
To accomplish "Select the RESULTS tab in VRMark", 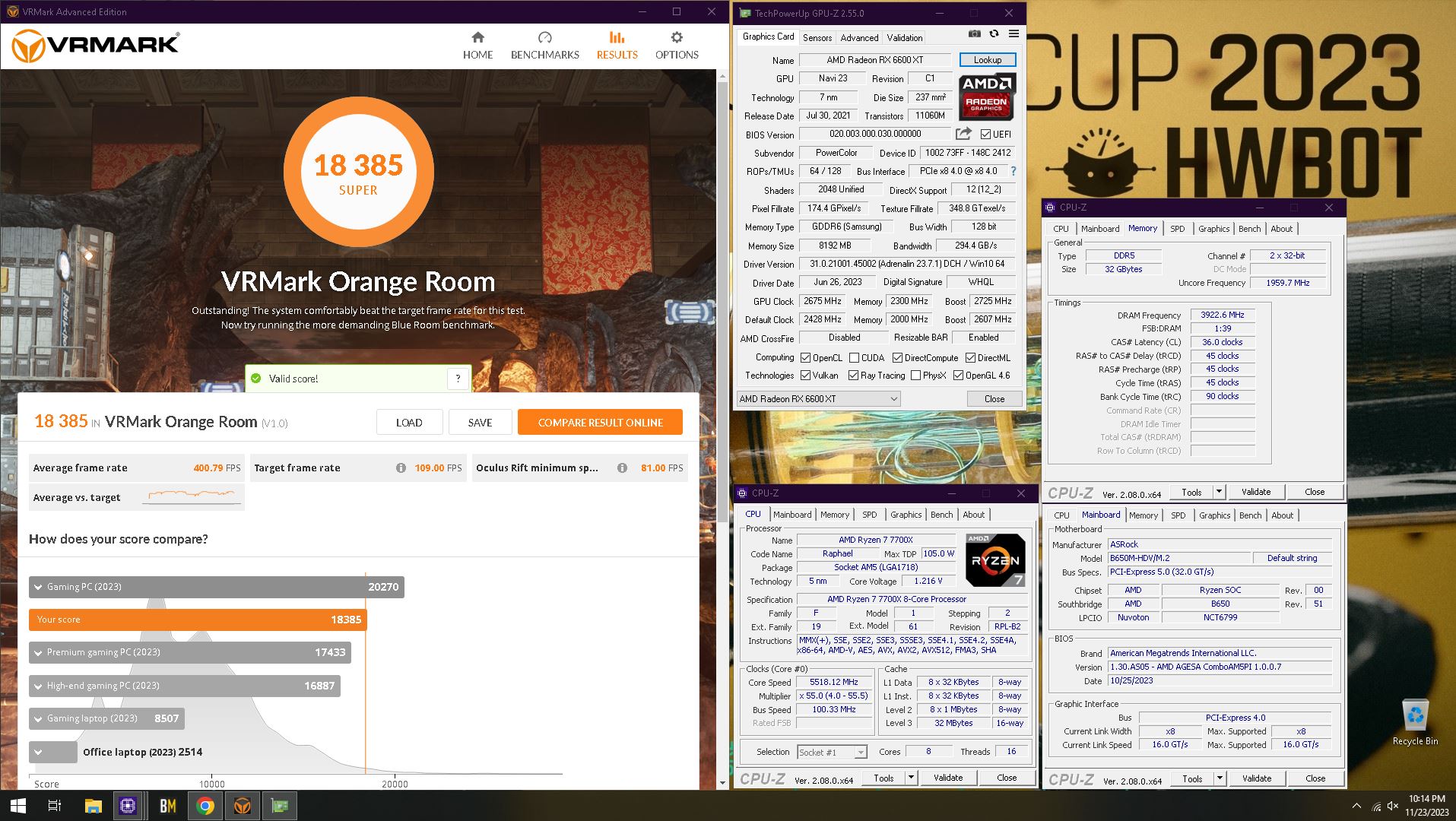I will [617, 46].
